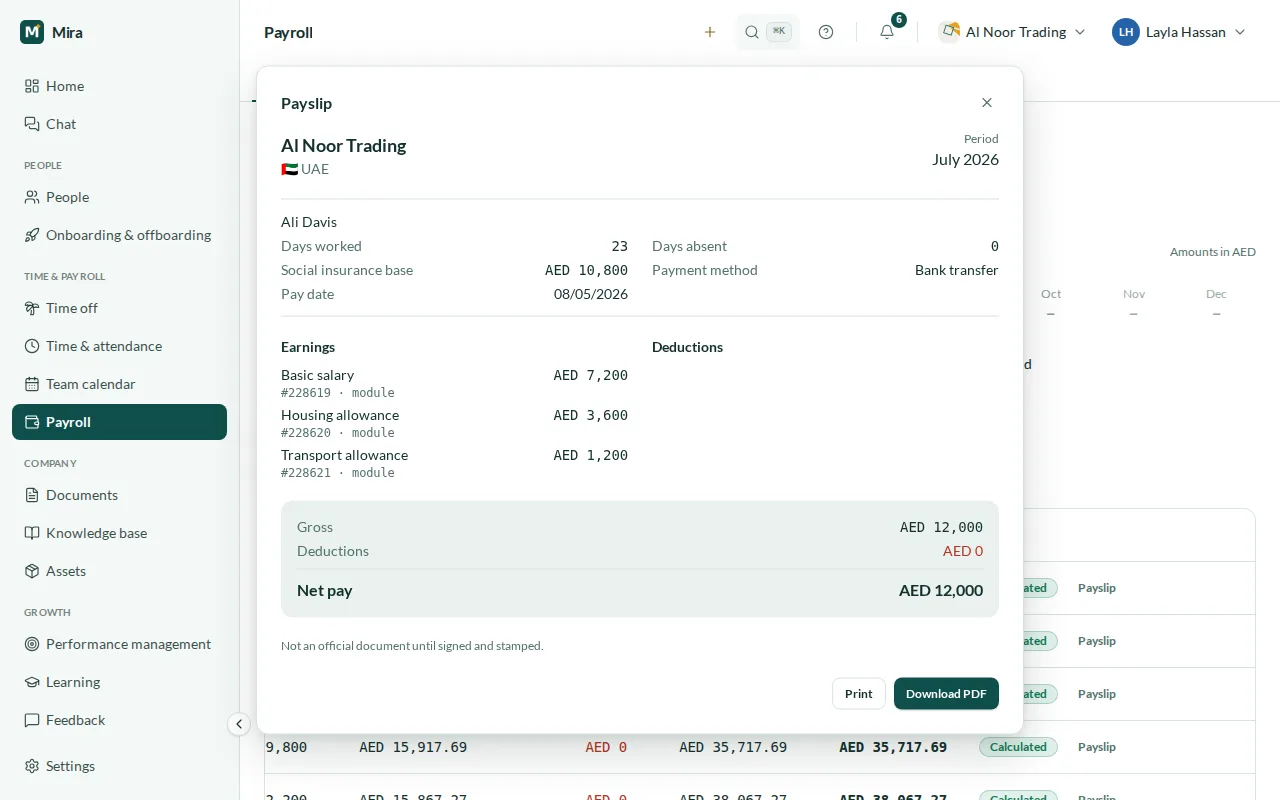Click the employee name Ali Davis
Screen dimensions: 1280x800
coord(309,222)
